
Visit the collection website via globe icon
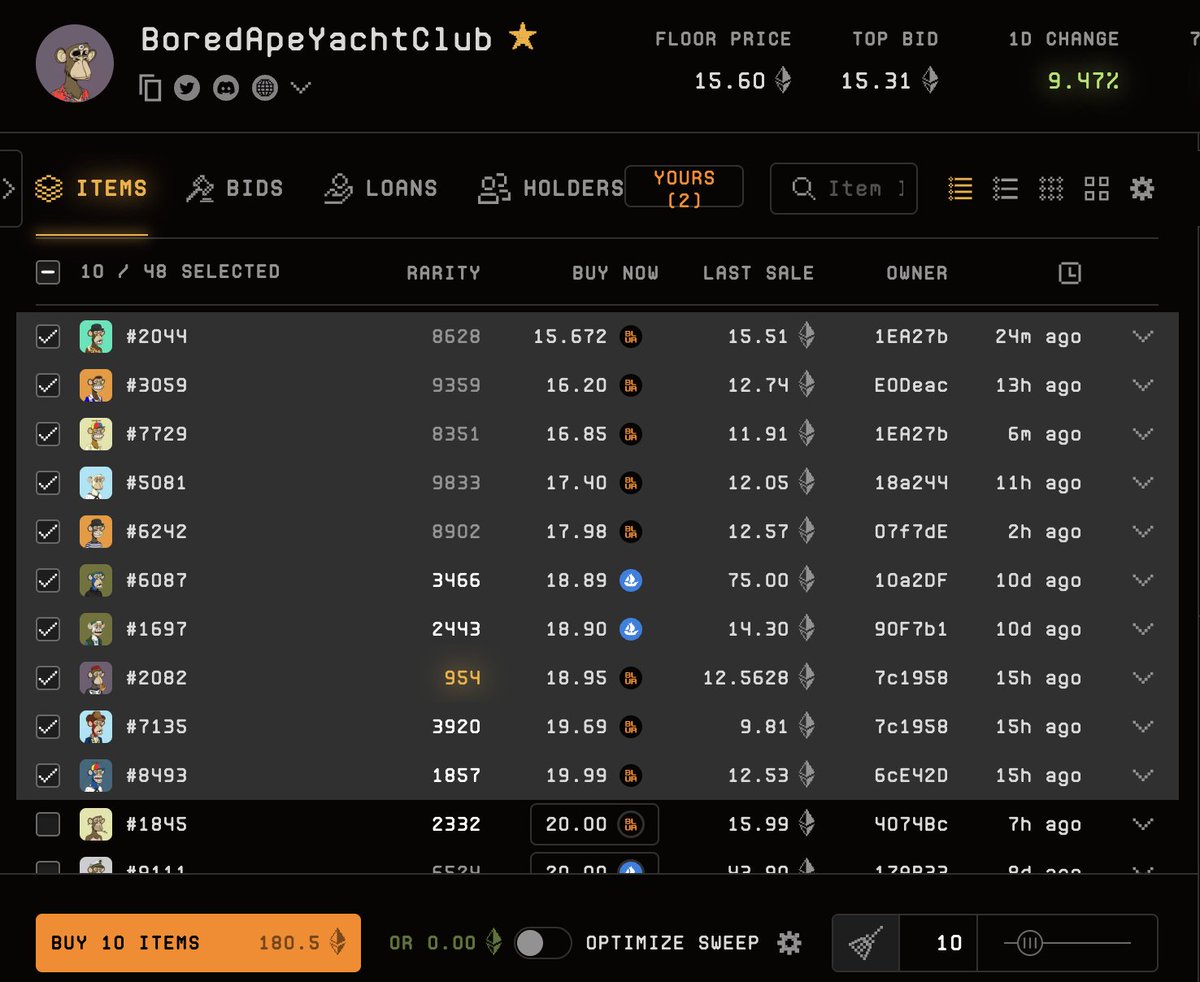[x=263, y=87]
